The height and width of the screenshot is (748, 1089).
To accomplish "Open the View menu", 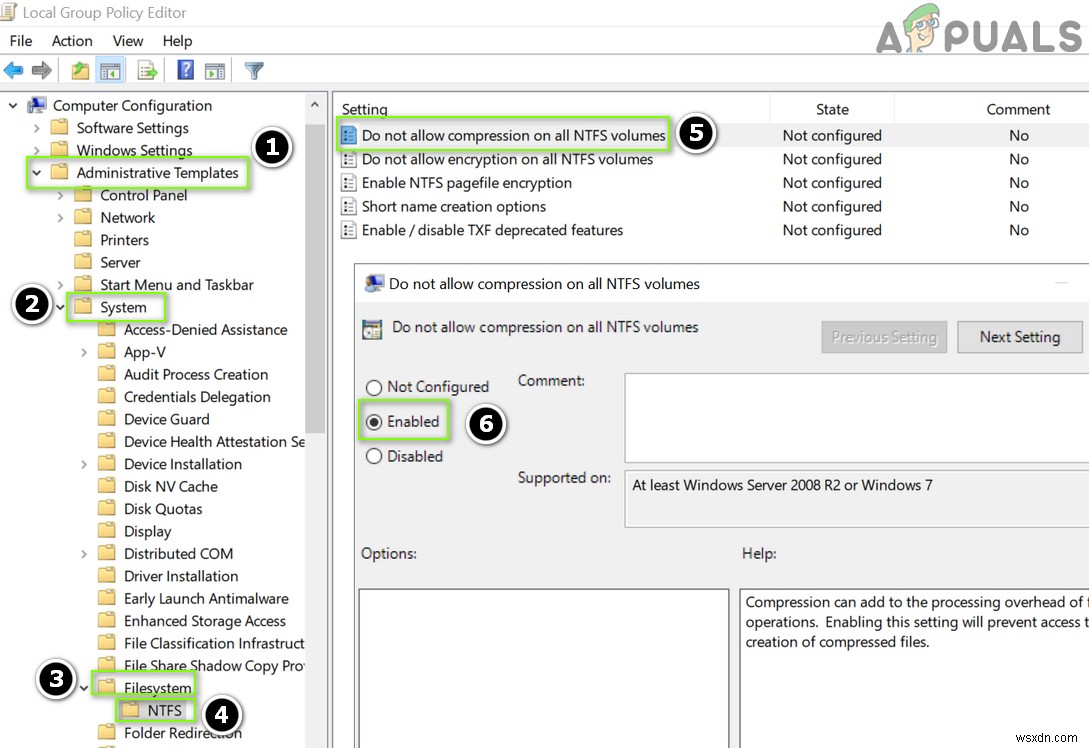I will pos(128,41).
